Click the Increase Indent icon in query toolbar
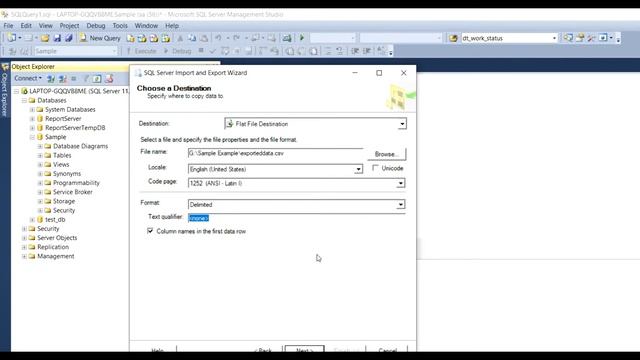640x360 pixels. click(367, 51)
